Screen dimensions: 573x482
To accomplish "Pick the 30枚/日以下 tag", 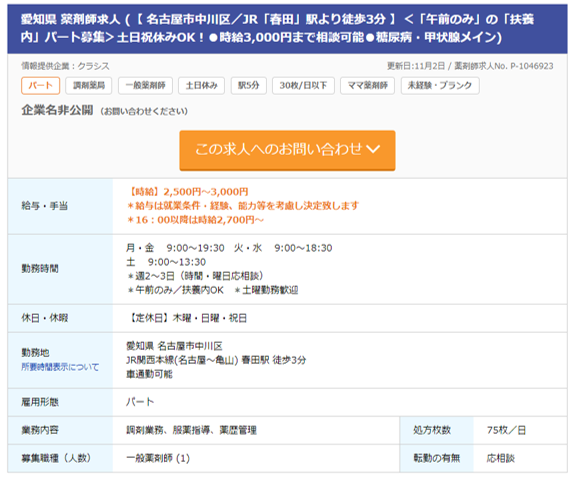I will pyautogui.click(x=303, y=86).
